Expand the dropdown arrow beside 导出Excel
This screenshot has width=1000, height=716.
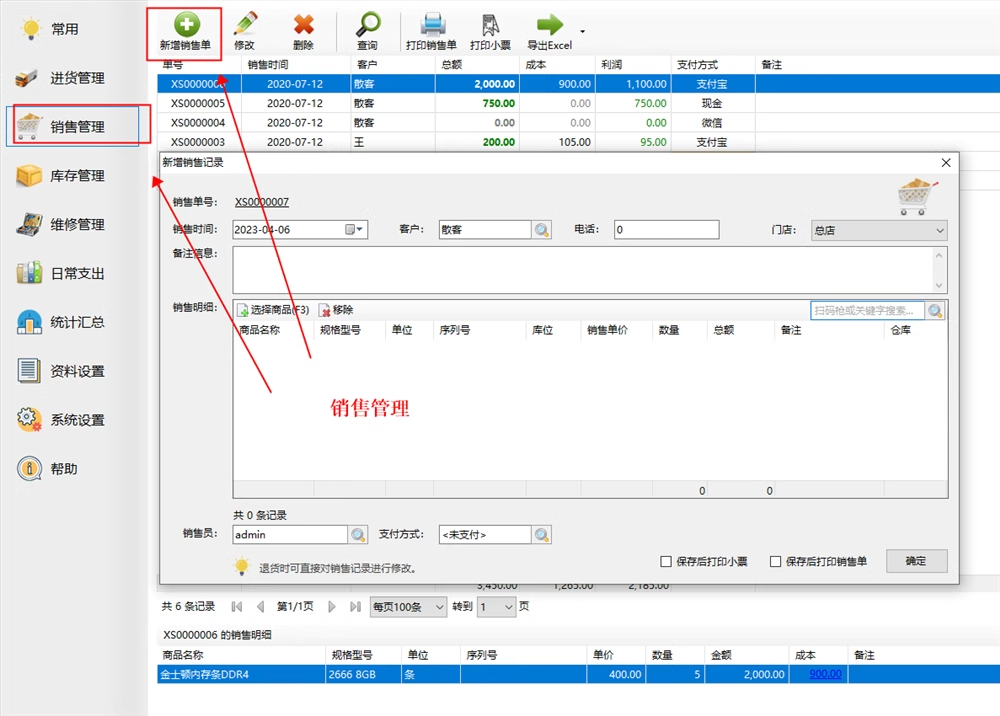coord(582,31)
